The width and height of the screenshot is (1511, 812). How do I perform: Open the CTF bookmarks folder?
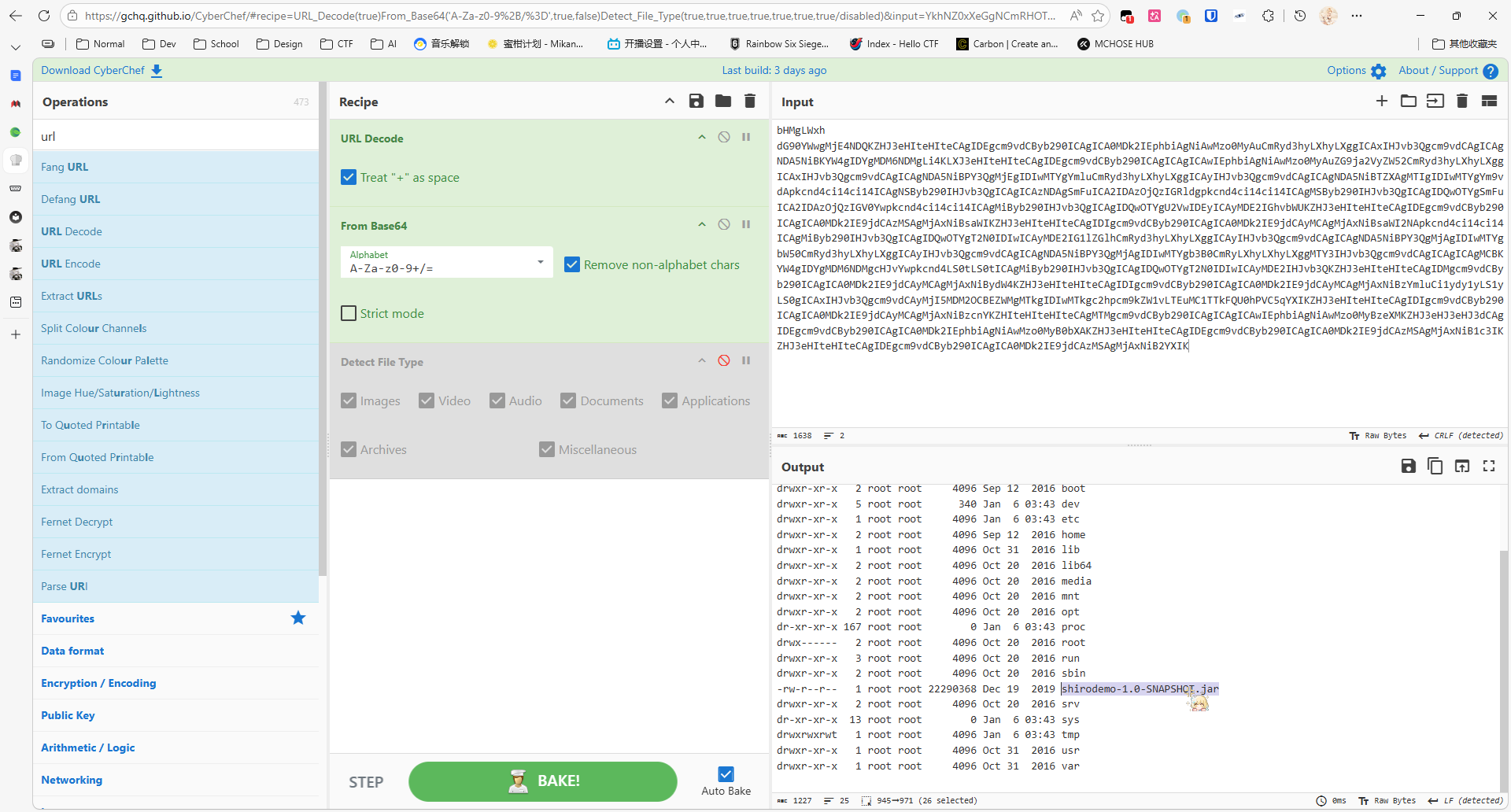337,44
